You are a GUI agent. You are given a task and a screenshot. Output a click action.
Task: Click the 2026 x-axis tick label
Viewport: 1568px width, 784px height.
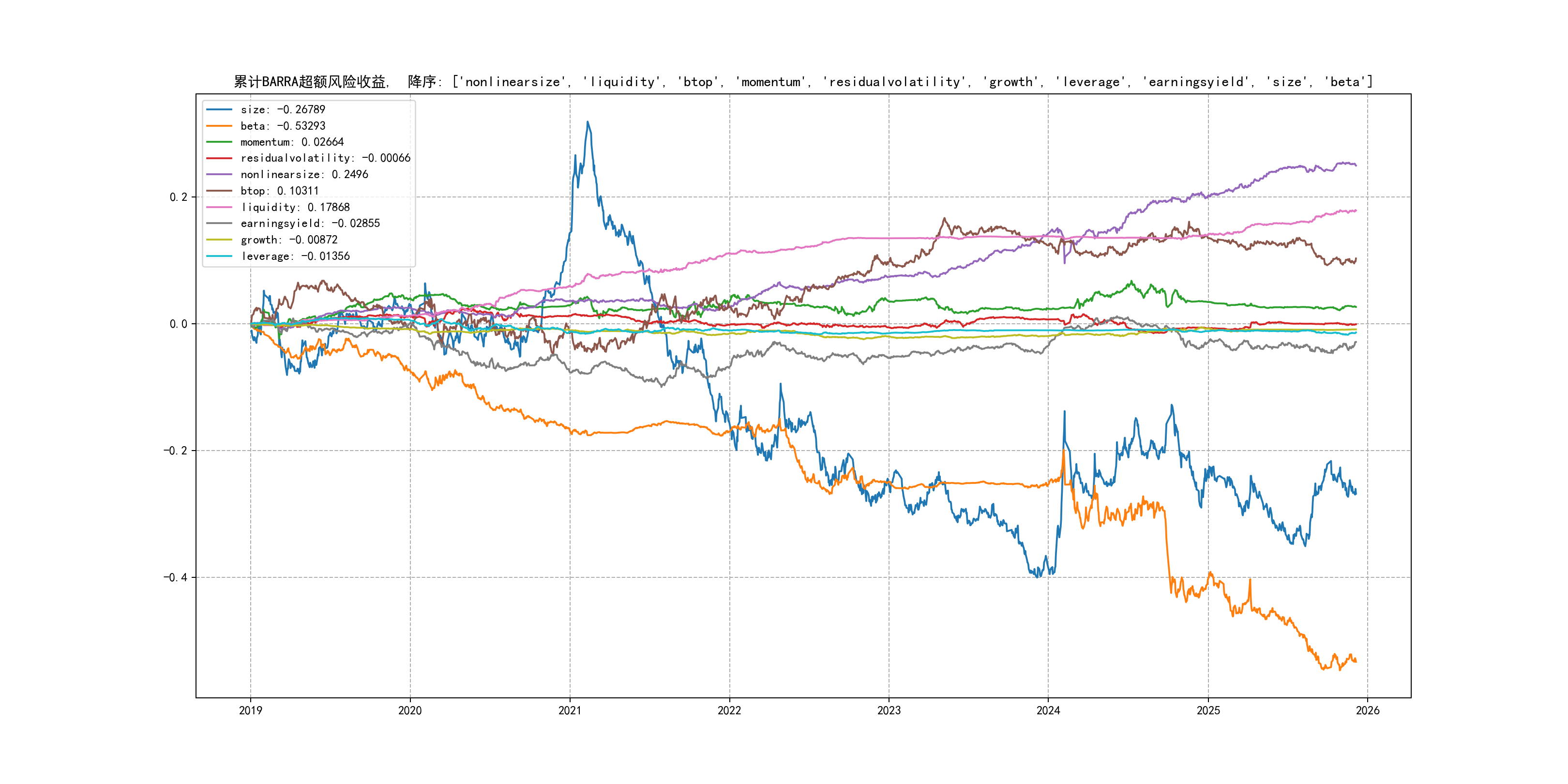click(1368, 710)
